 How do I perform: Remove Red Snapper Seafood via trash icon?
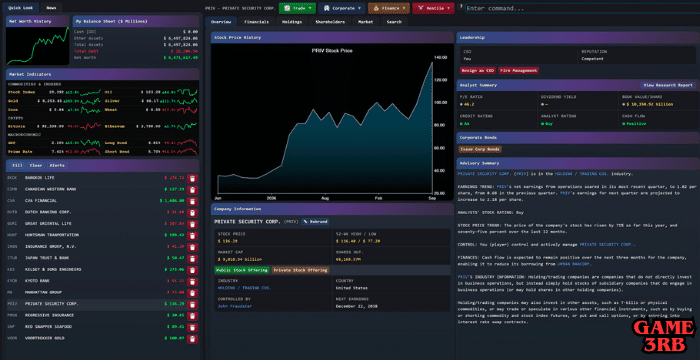pyautogui.click(x=192, y=327)
